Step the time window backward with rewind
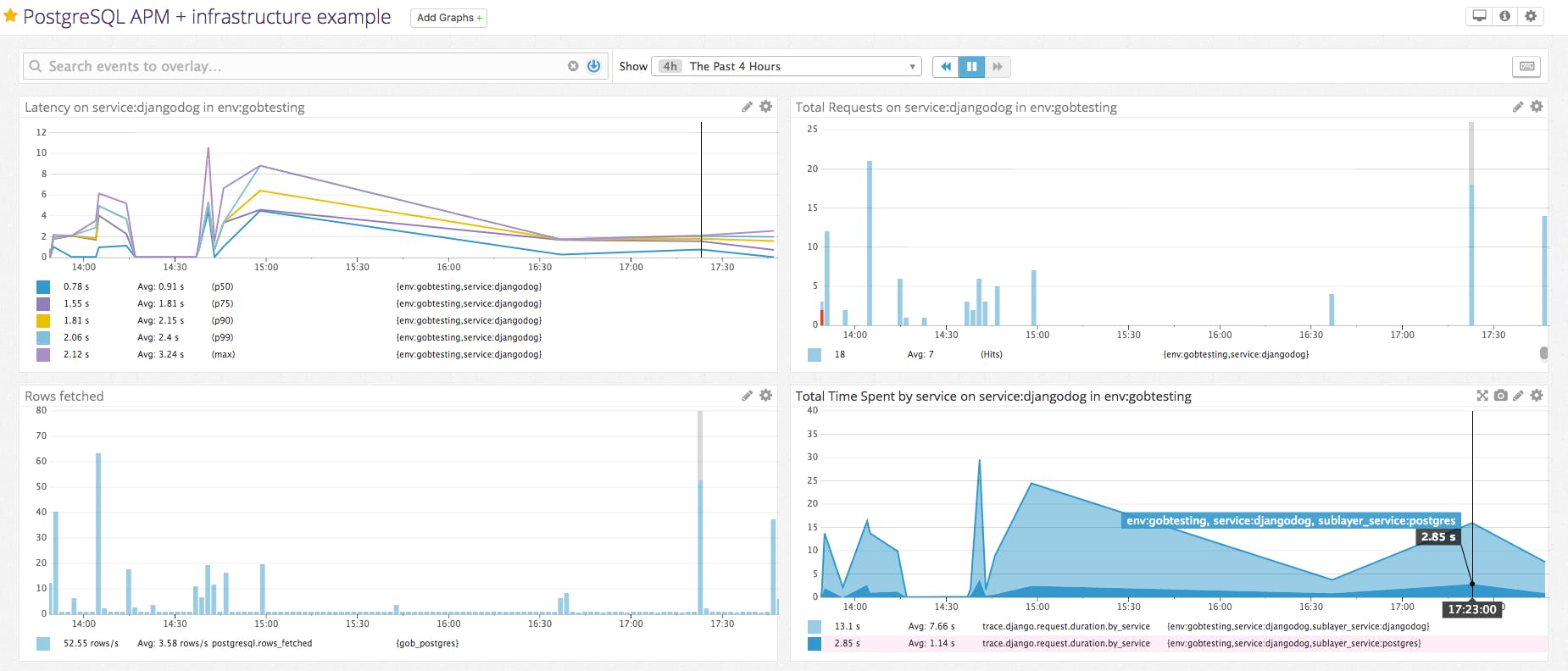 click(x=946, y=66)
